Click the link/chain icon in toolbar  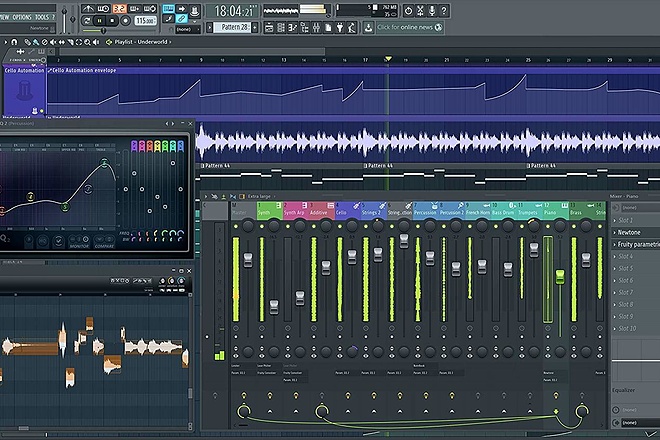coord(181,19)
